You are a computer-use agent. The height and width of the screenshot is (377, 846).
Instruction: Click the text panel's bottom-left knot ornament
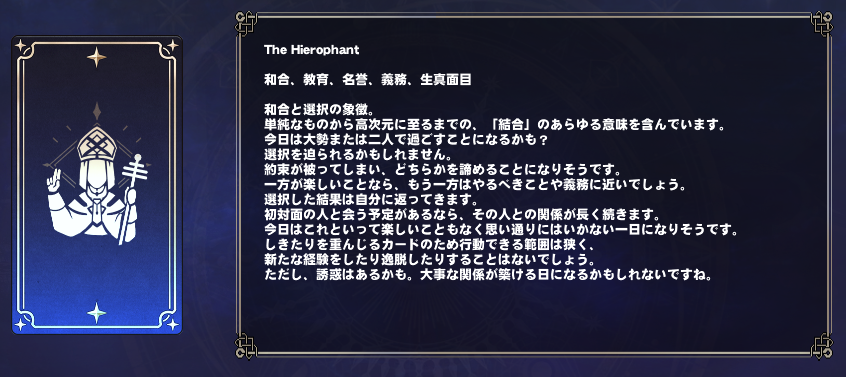tap(245, 346)
